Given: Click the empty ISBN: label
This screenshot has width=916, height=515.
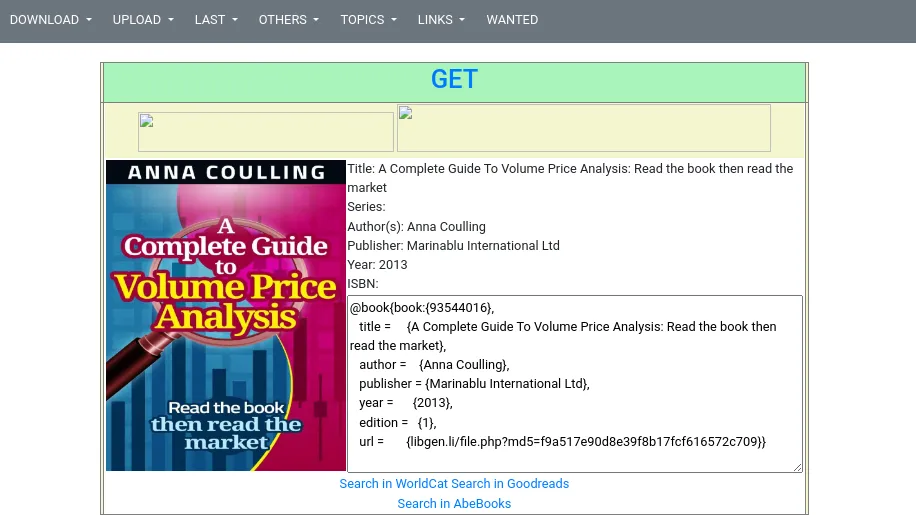Looking at the screenshot, I should [363, 284].
